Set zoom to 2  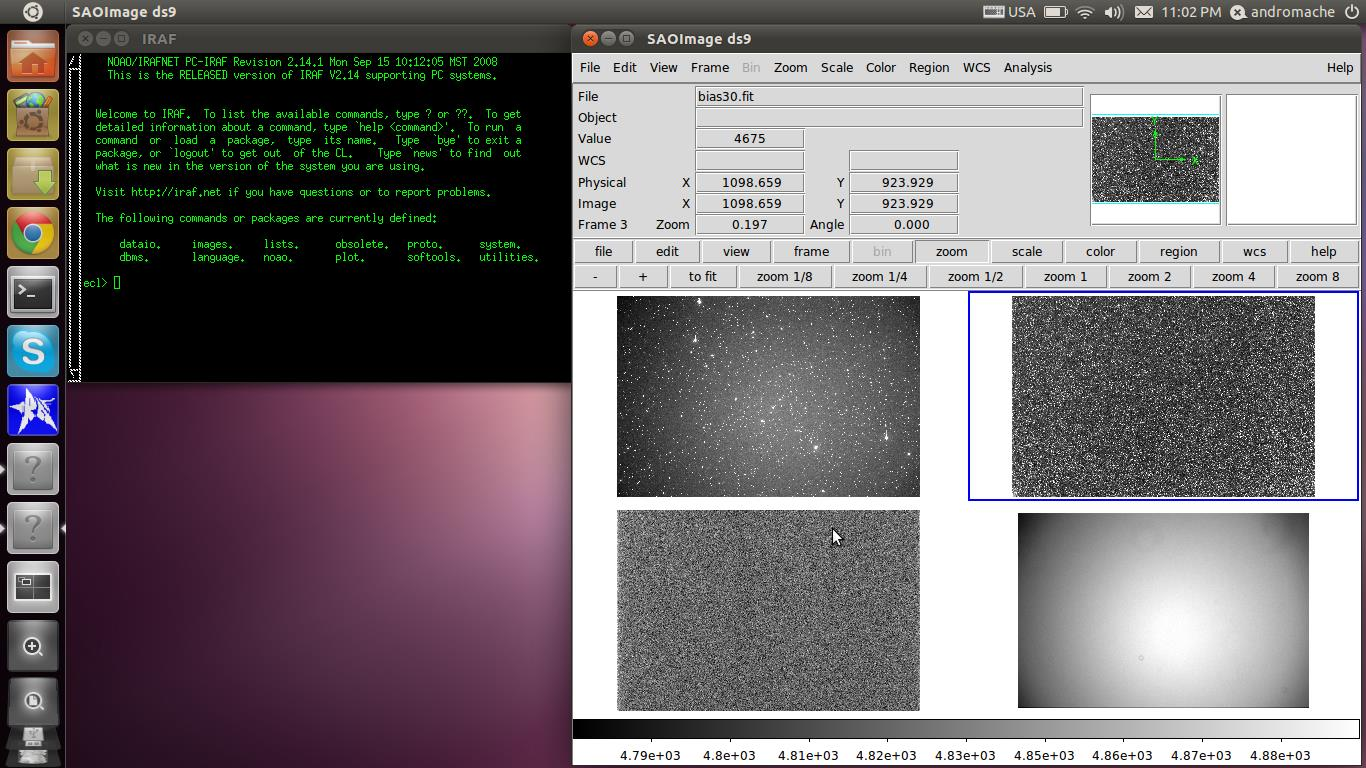(x=1149, y=276)
